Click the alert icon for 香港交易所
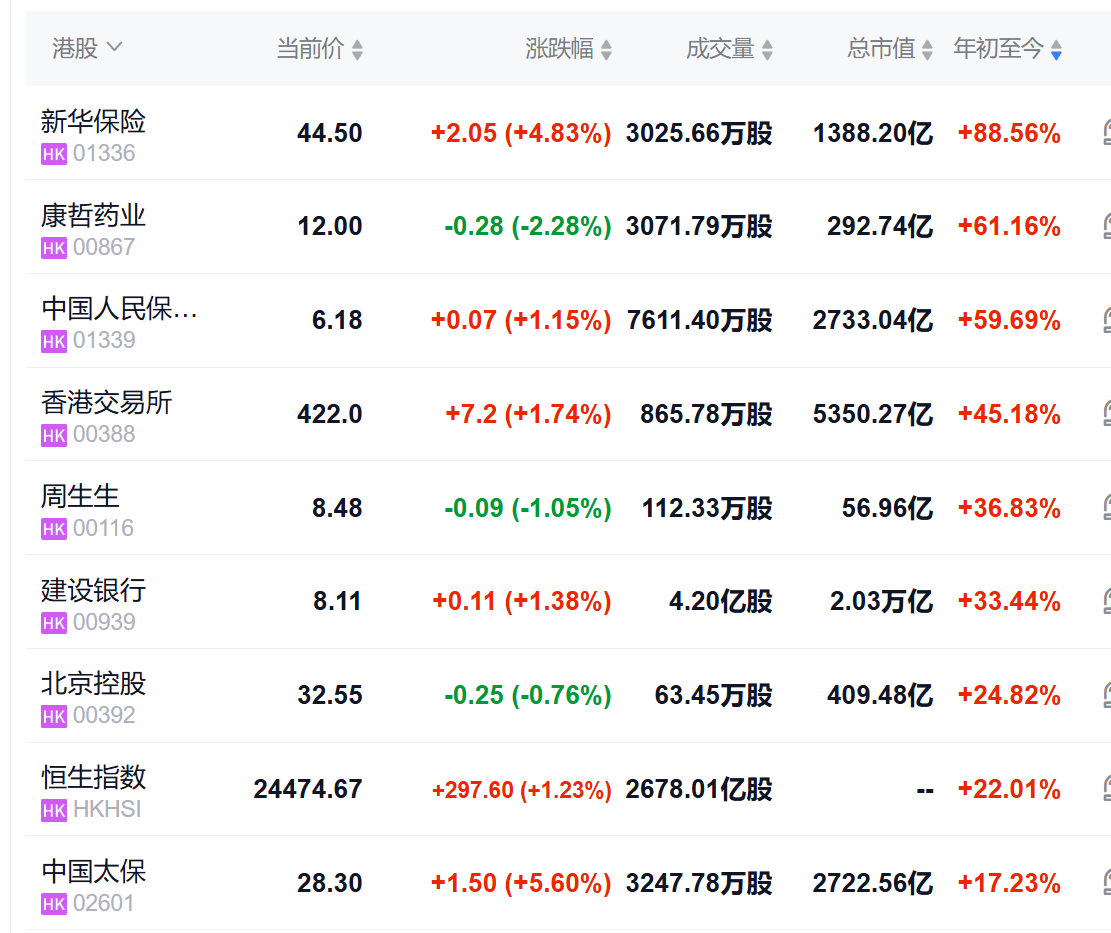This screenshot has width=1111, height=933. pyautogui.click(x=1106, y=414)
